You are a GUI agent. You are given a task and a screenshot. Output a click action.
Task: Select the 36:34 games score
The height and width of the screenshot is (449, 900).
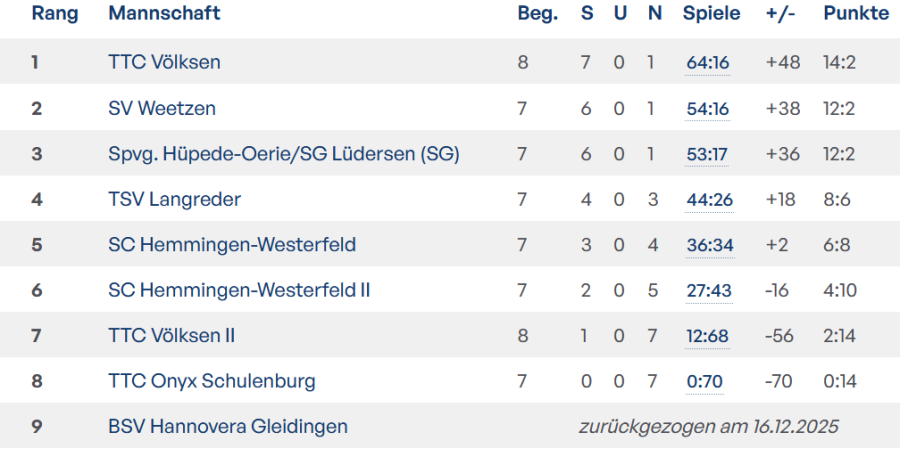coord(709,245)
